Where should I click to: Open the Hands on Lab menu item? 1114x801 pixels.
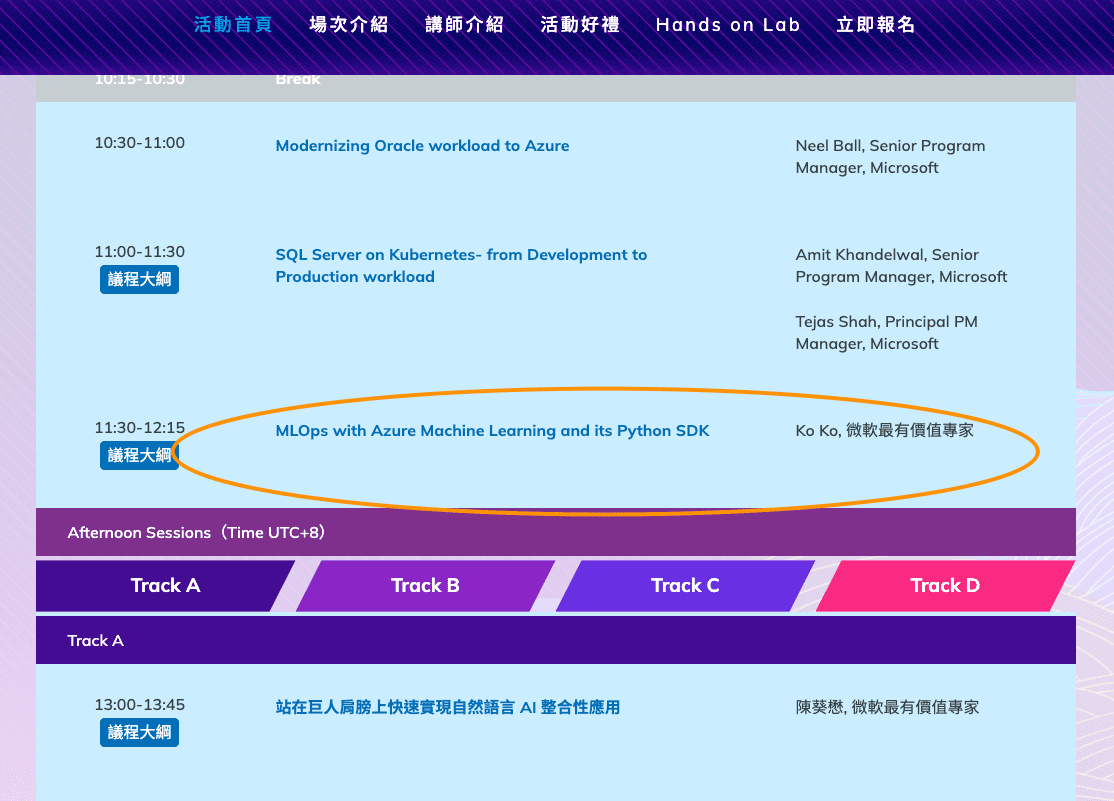tap(728, 25)
